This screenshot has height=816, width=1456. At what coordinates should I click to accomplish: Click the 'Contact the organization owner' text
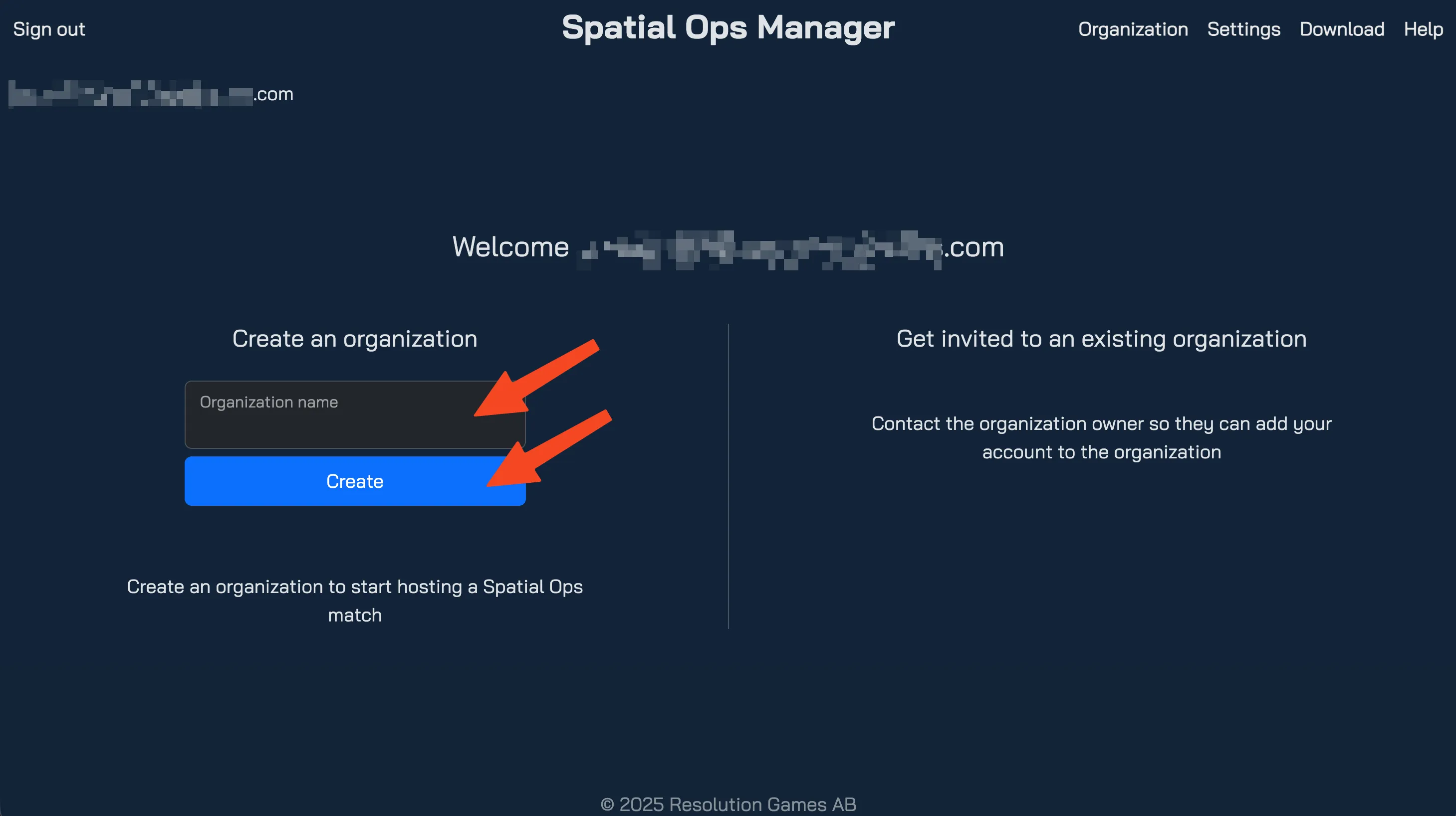pyautogui.click(x=1102, y=438)
